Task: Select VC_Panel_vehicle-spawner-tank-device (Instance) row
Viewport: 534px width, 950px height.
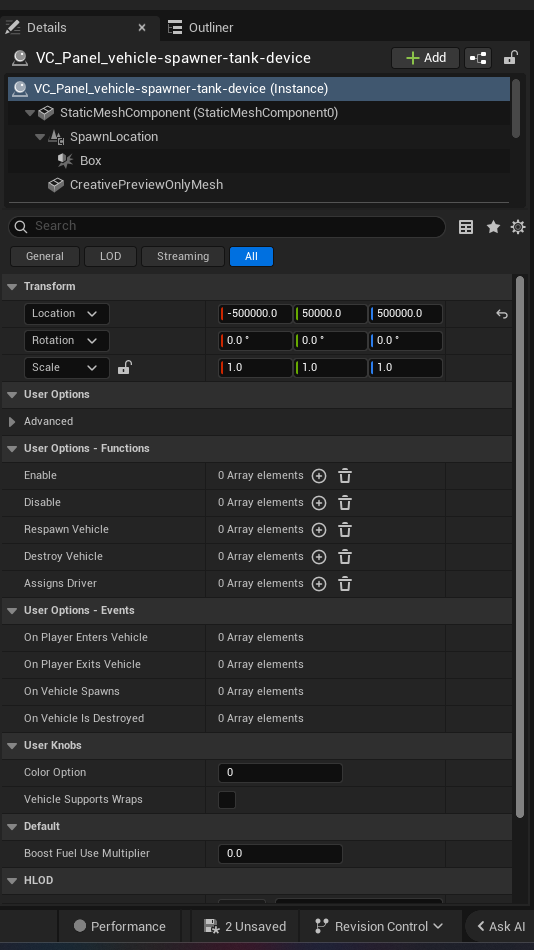Action: [x=259, y=88]
